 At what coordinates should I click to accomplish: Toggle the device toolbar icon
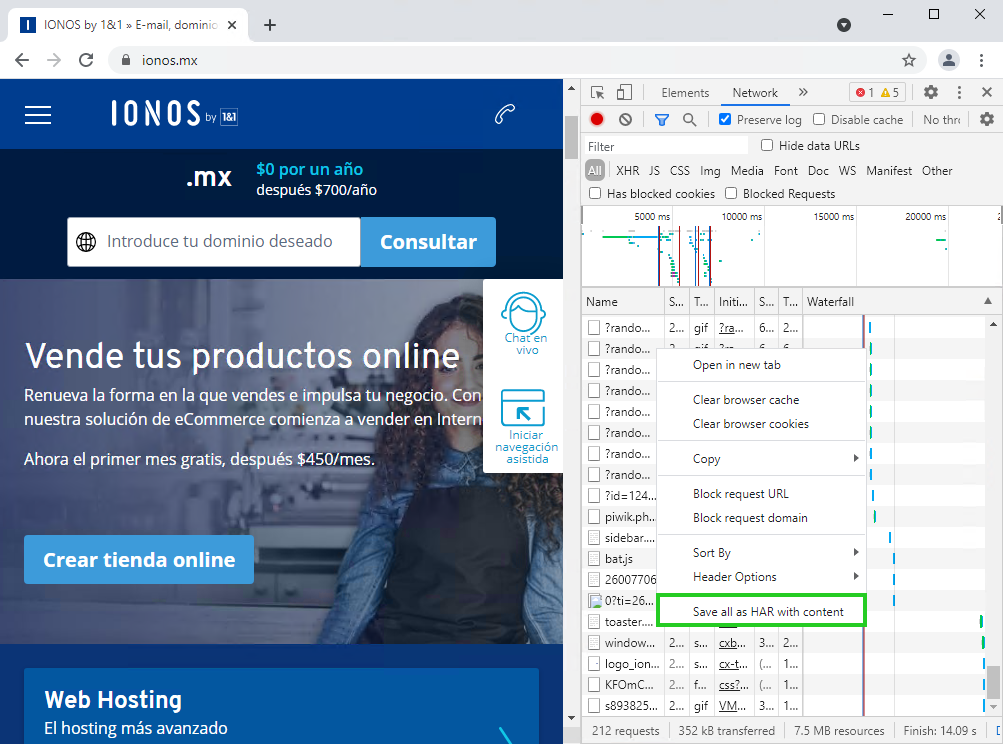[624, 93]
